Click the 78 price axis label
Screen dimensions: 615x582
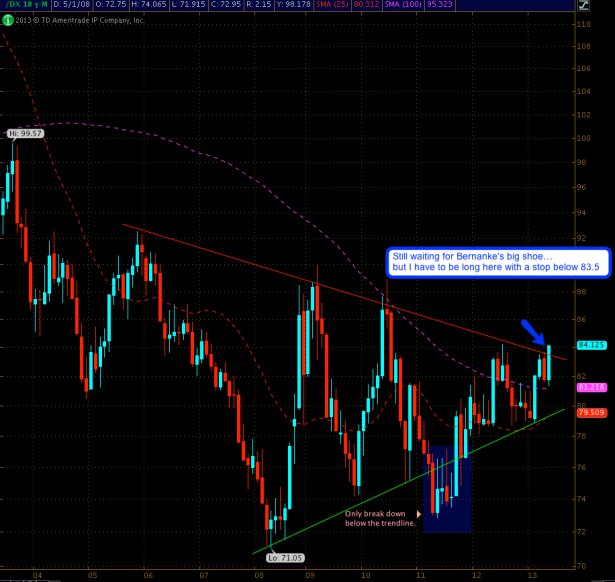pyautogui.click(x=582, y=436)
